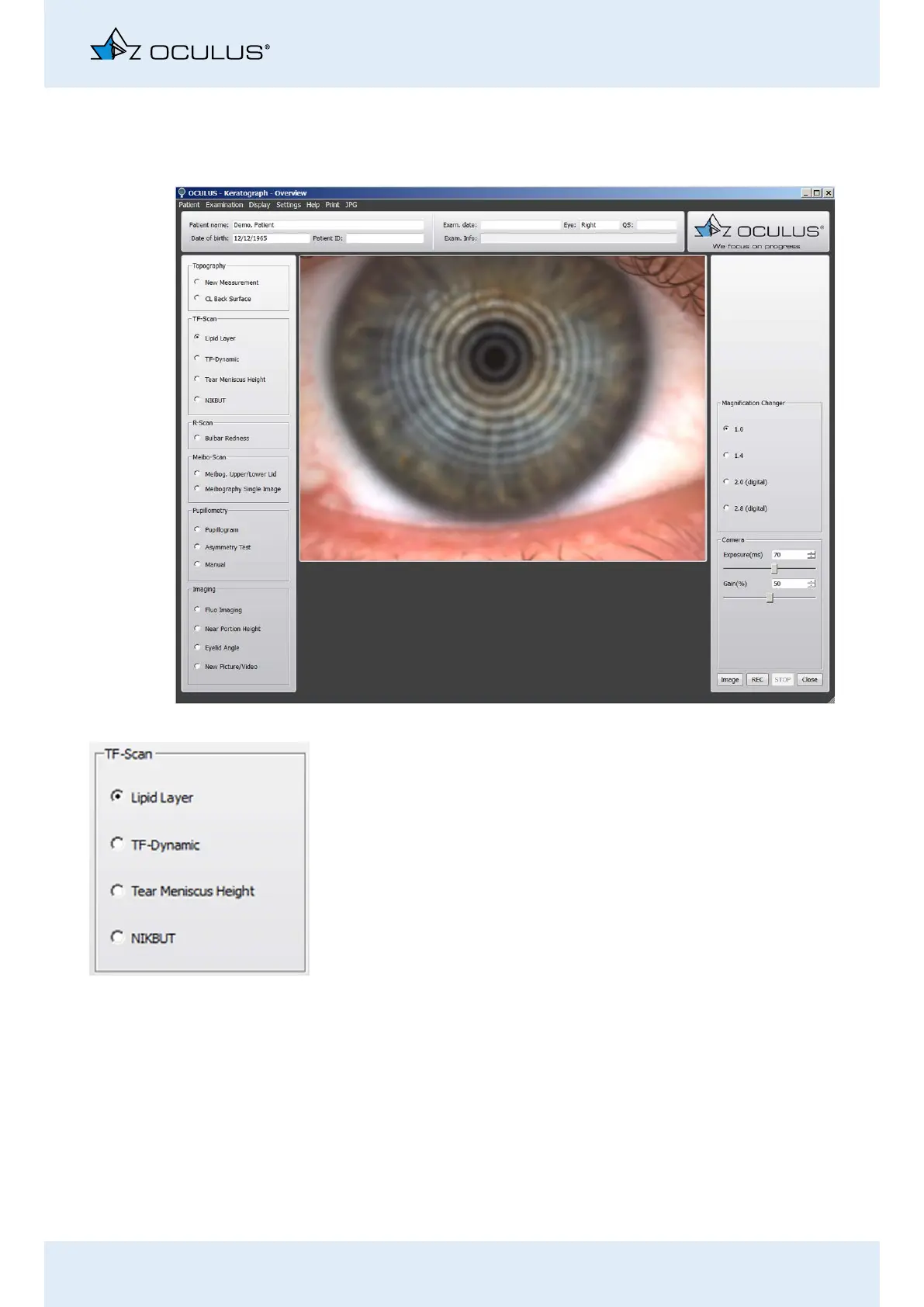Image resolution: width=924 pixels, height=1307 pixels.
Task: Click the Patient name field
Action: pos(328,225)
